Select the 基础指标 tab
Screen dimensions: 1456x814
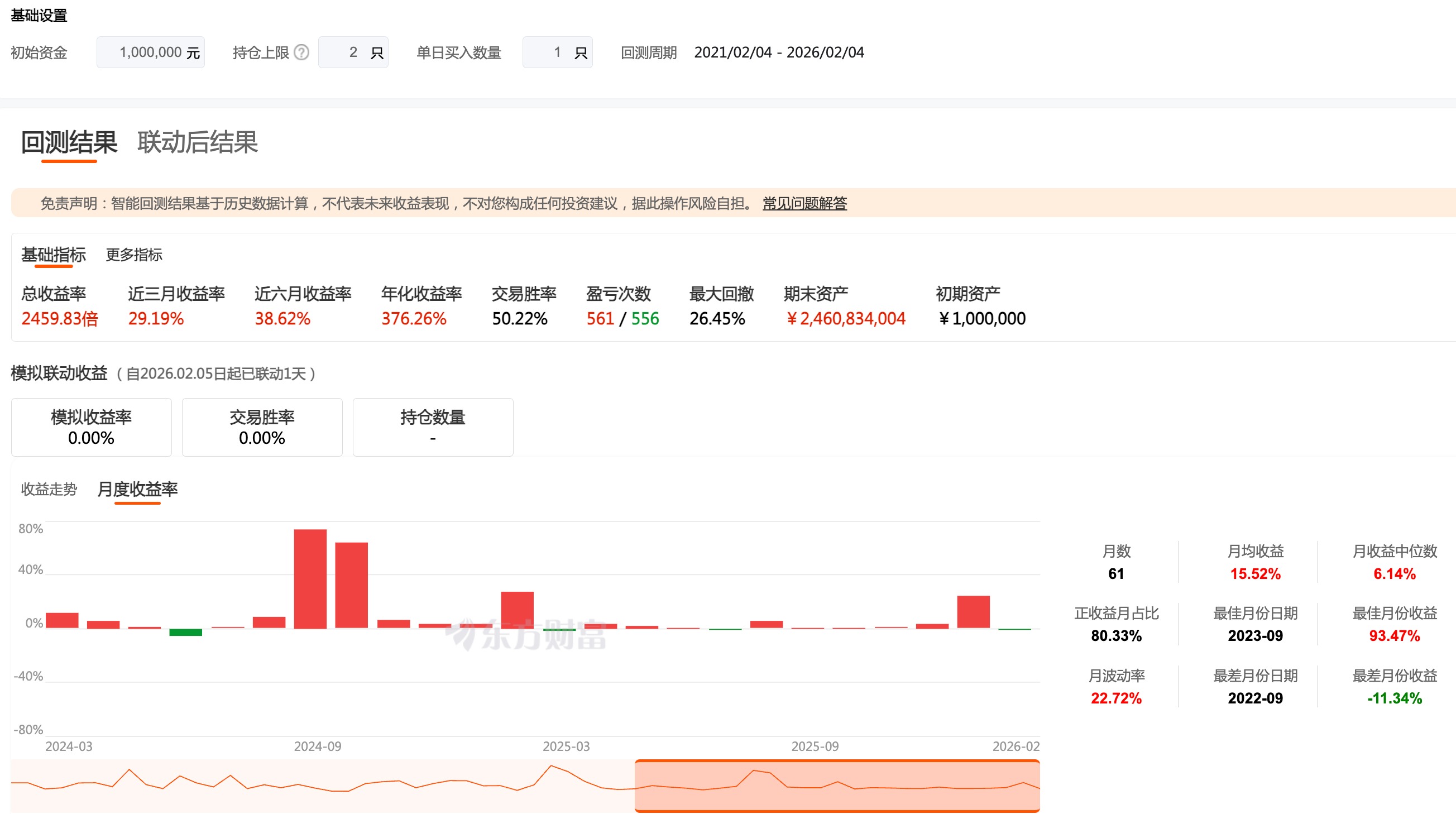[x=54, y=255]
